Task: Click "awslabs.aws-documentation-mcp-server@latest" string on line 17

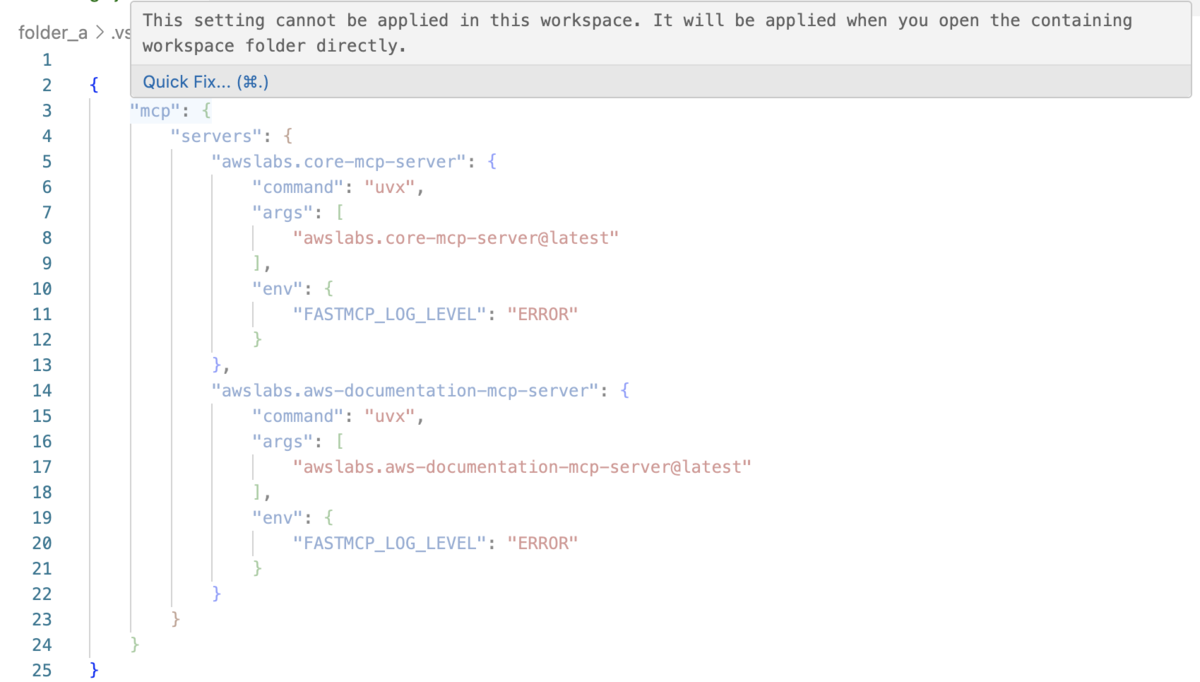Action: 522,467
